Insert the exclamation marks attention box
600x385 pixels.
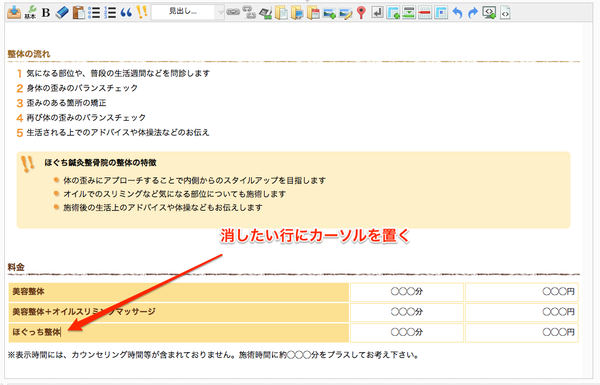tap(142, 13)
